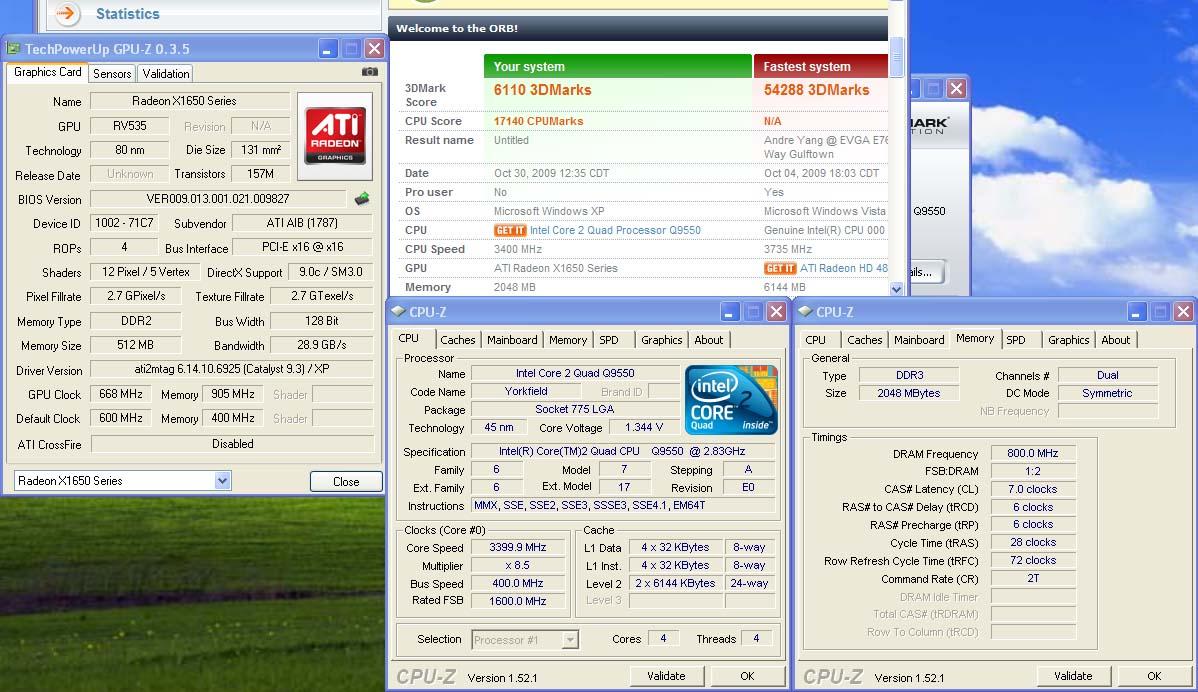Click OK in the left CPU-Z window
This screenshot has width=1198, height=692.
coord(747,676)
